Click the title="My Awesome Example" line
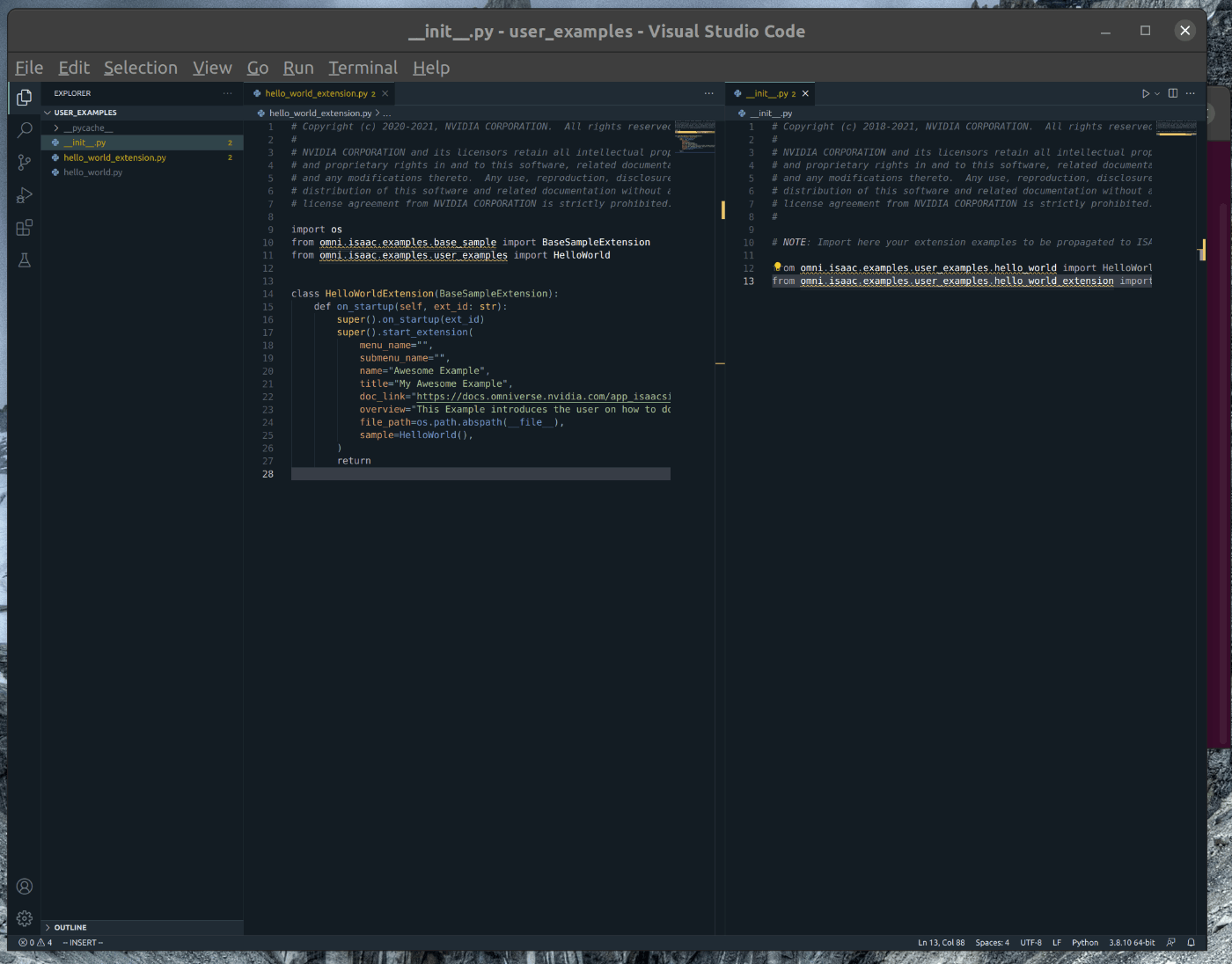The height and width of the screenshot is (964, 1232). [436, 383]
